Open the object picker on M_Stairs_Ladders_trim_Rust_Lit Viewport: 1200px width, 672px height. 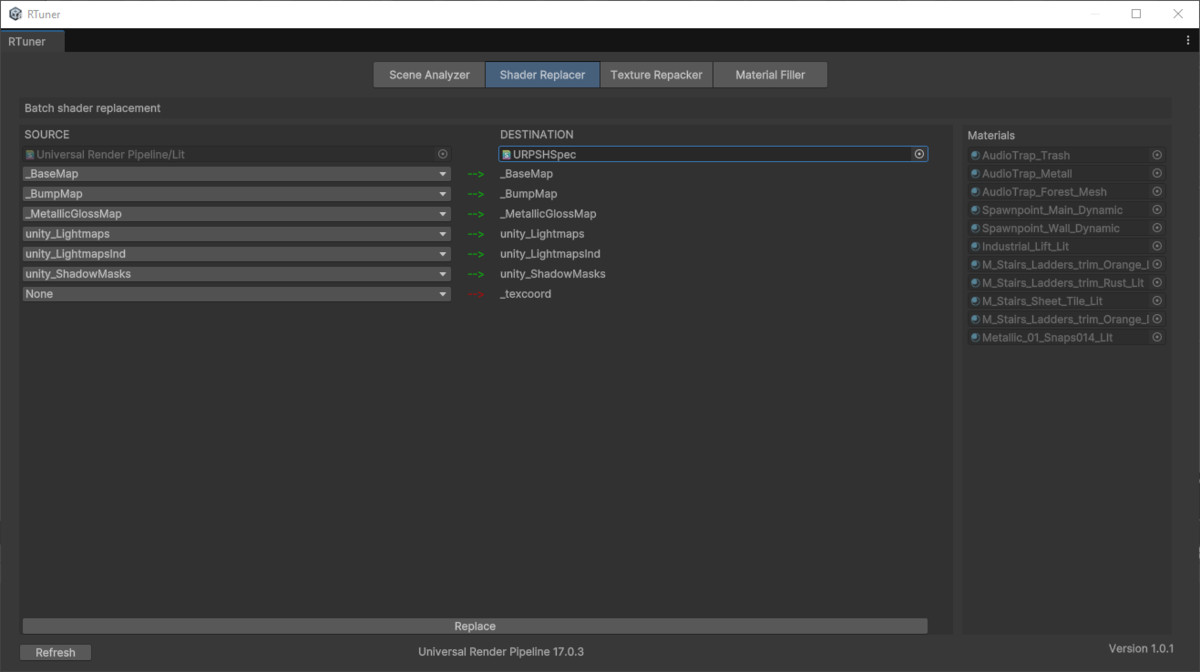point(1157,282)
